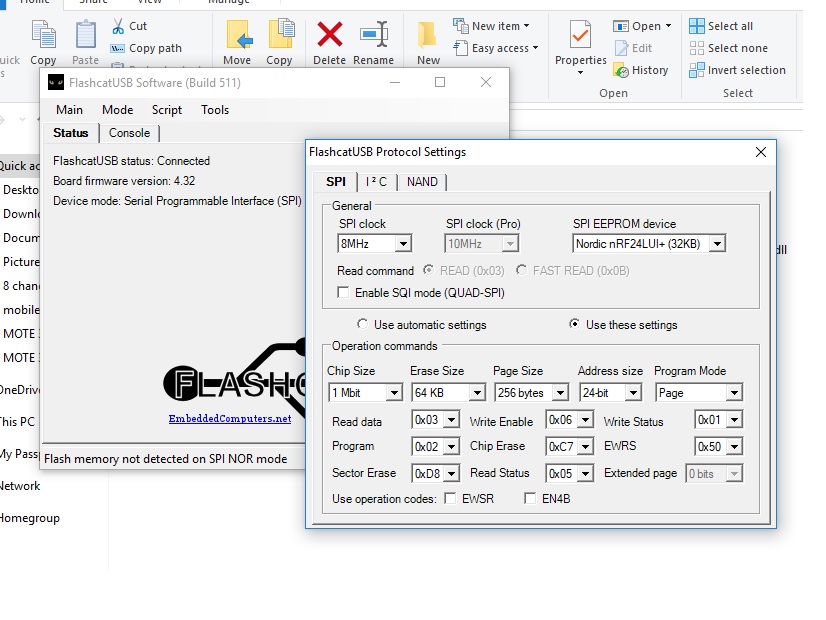Check the EN4B operation code box

530,498
